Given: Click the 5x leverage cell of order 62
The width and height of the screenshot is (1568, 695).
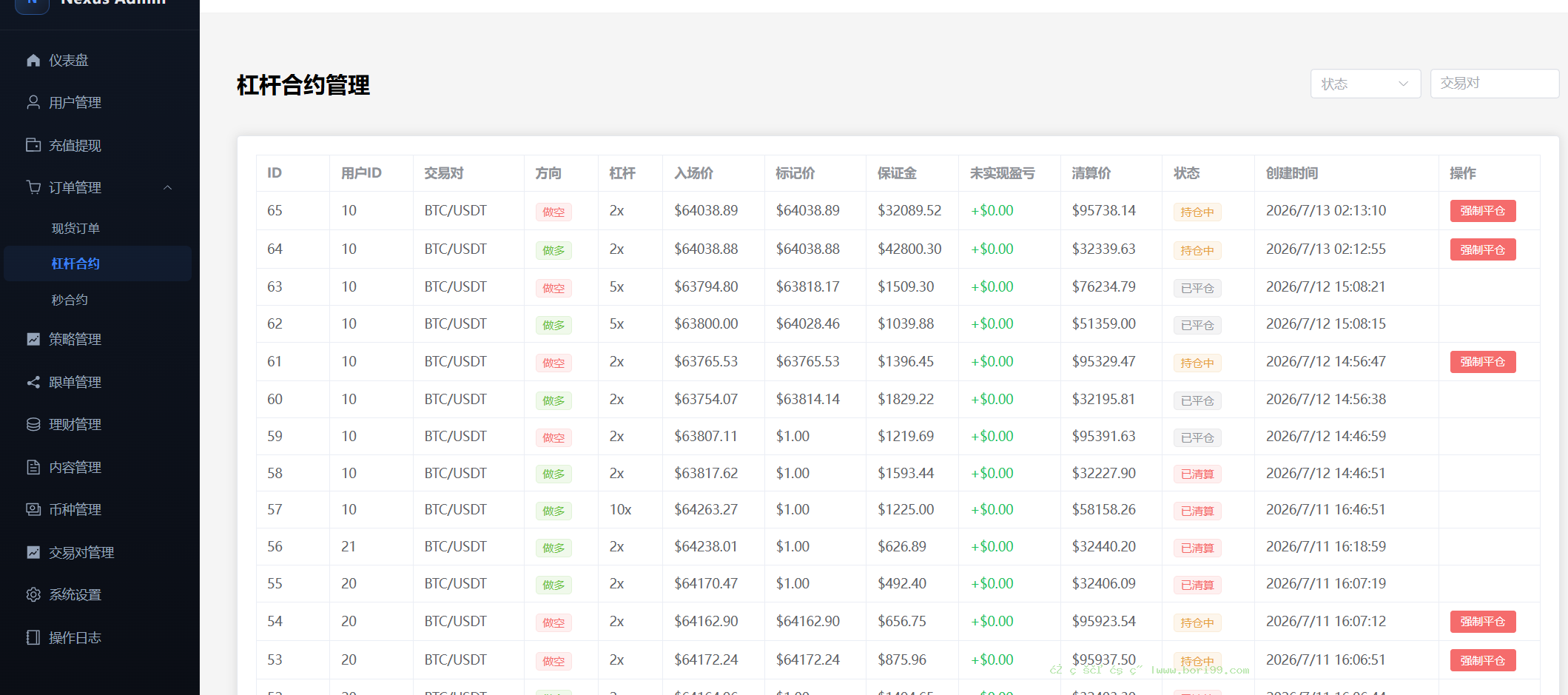Looking at the screenshot, I should [616, 323].
